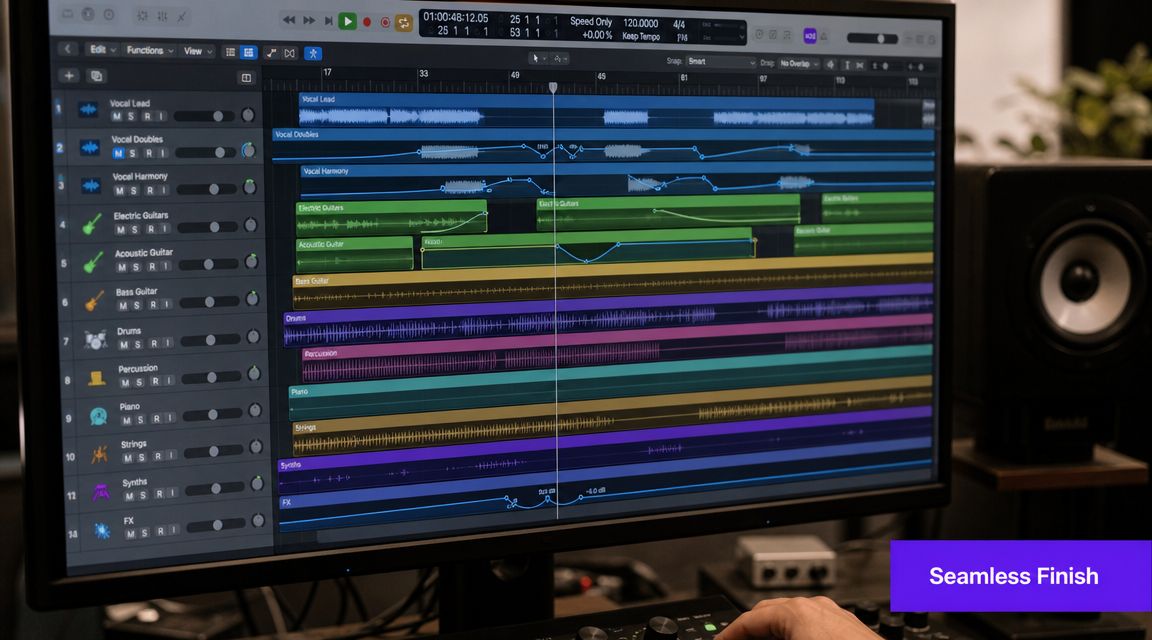The width and height of the screenshot is (1152, 640).
Task: Click the Go to End transport button
Action: tap(328, 21)
